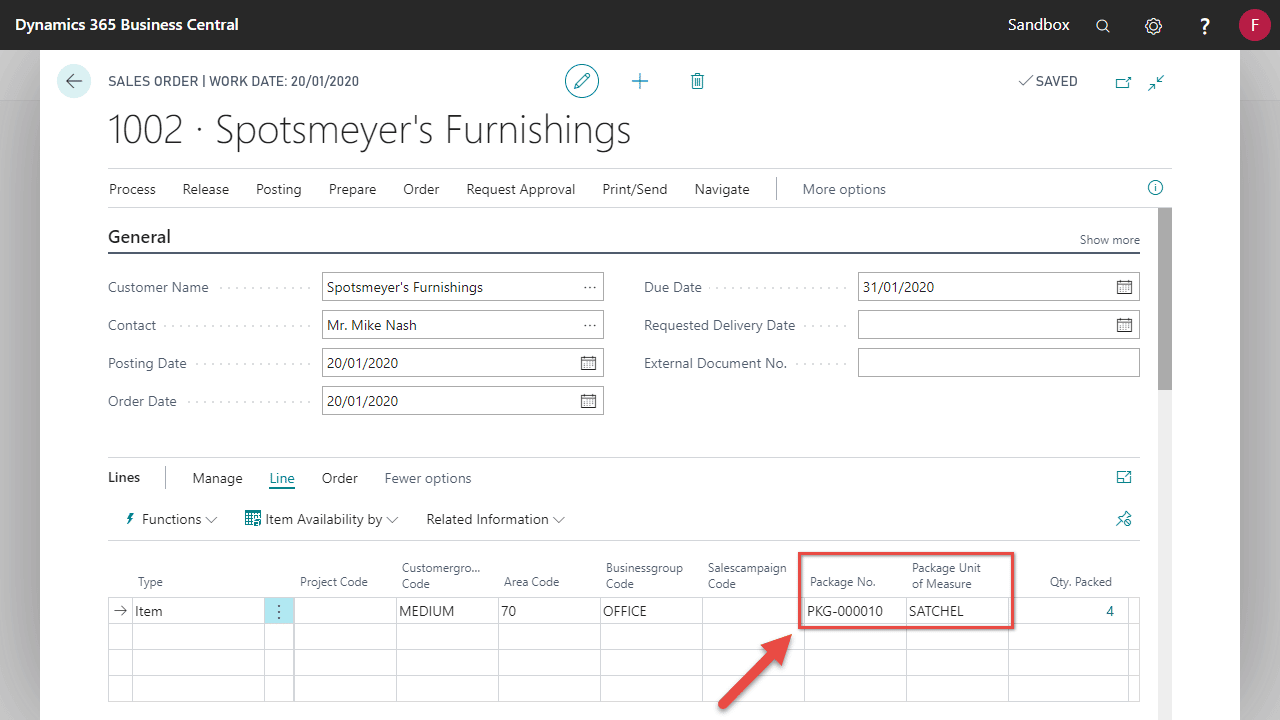Click the PKG-000010 package number cell
The width and height of the screenshot is (1280, 720).
855,611
